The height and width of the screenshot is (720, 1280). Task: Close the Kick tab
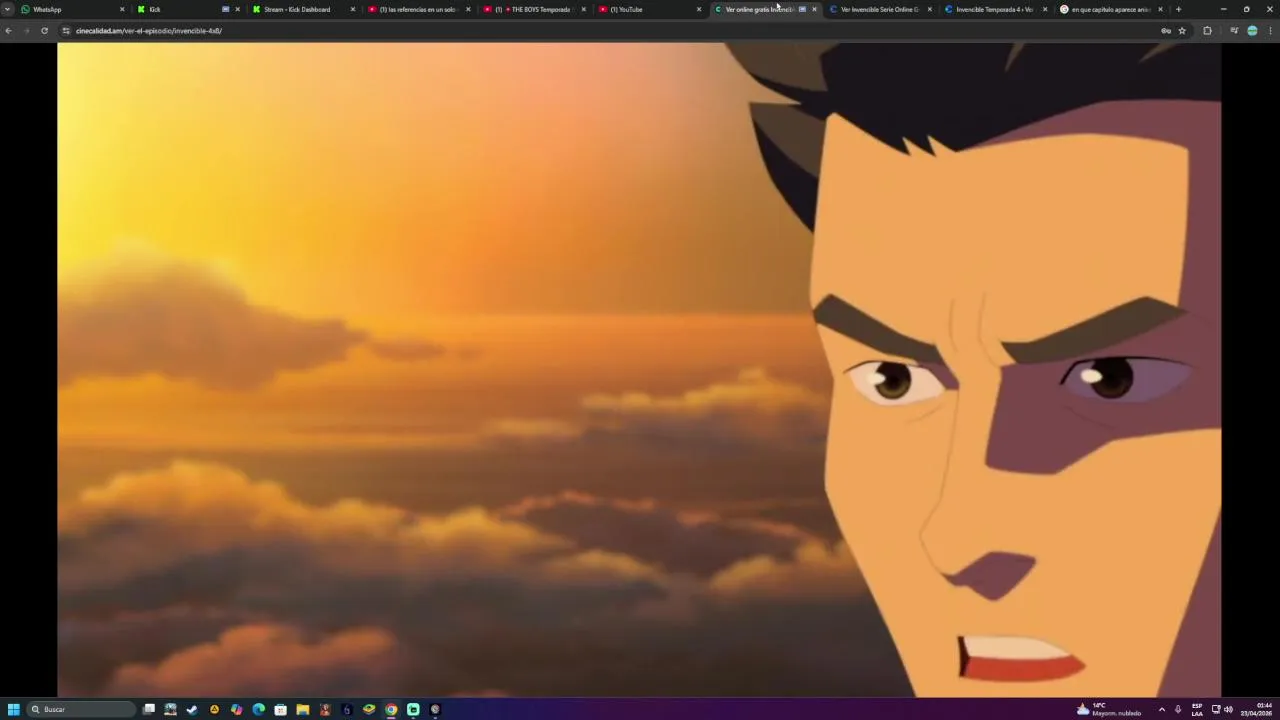pyautogui.click(x=237, y=9)
